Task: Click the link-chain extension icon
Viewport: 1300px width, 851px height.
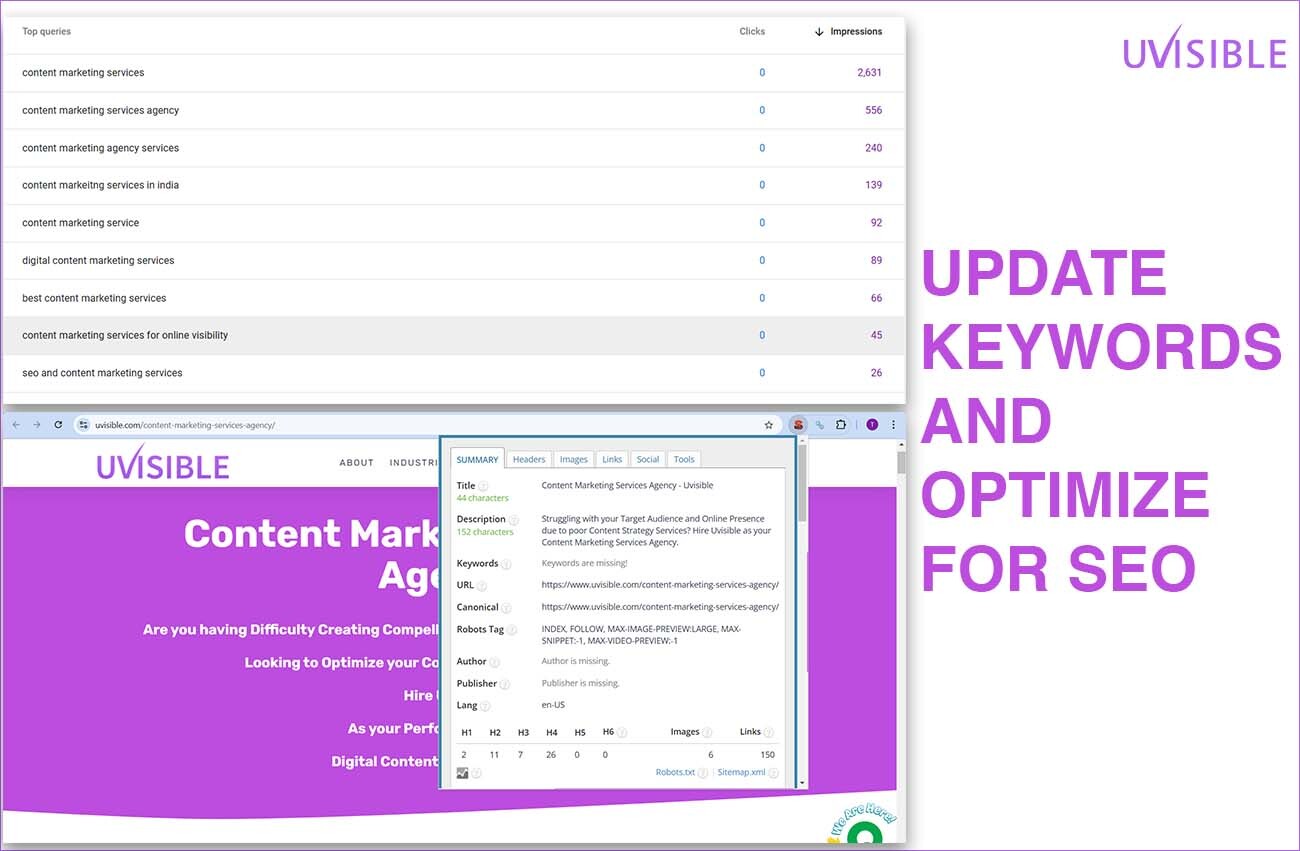Action: (820, 425)
